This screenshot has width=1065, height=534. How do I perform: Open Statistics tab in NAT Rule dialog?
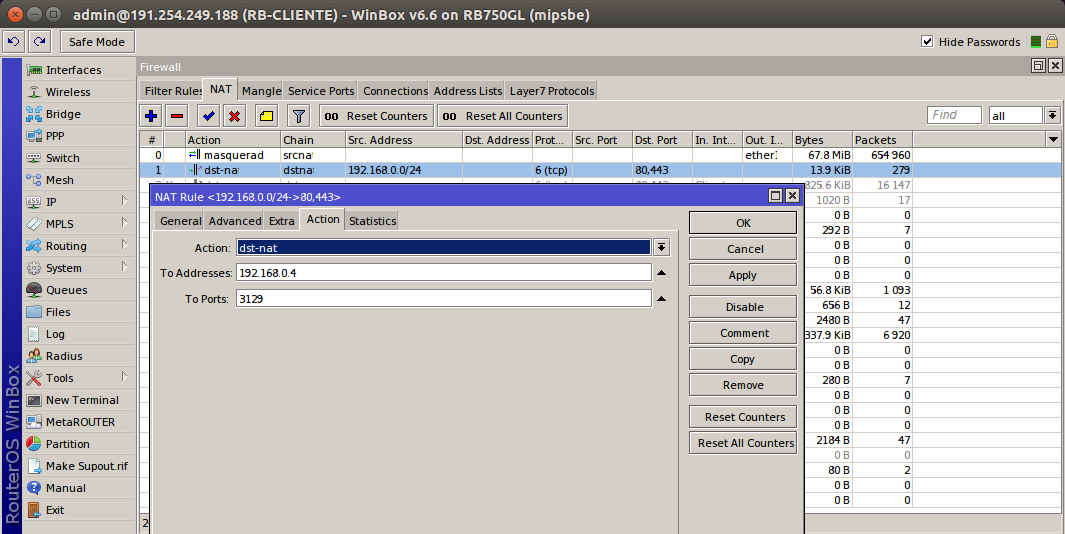point(372,221)
